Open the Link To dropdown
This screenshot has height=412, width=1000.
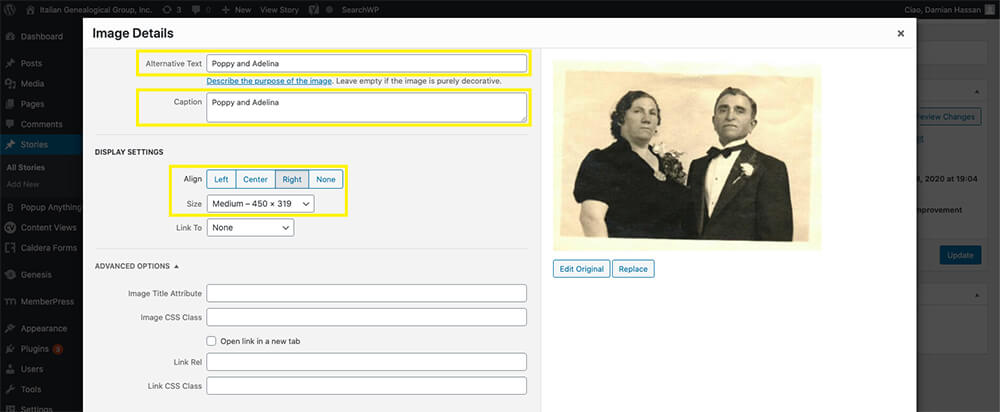(x=250, y=228)
